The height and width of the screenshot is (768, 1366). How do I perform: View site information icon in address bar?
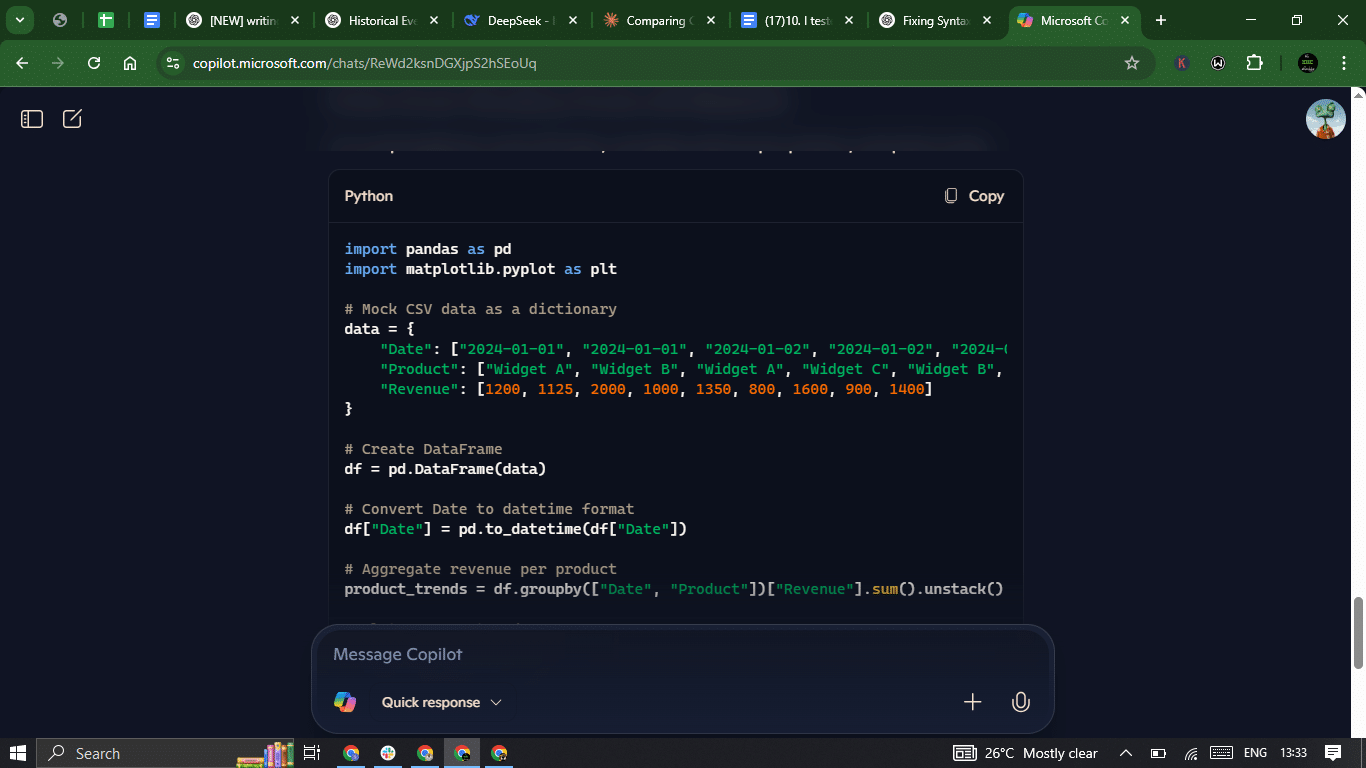pos(173,63)
